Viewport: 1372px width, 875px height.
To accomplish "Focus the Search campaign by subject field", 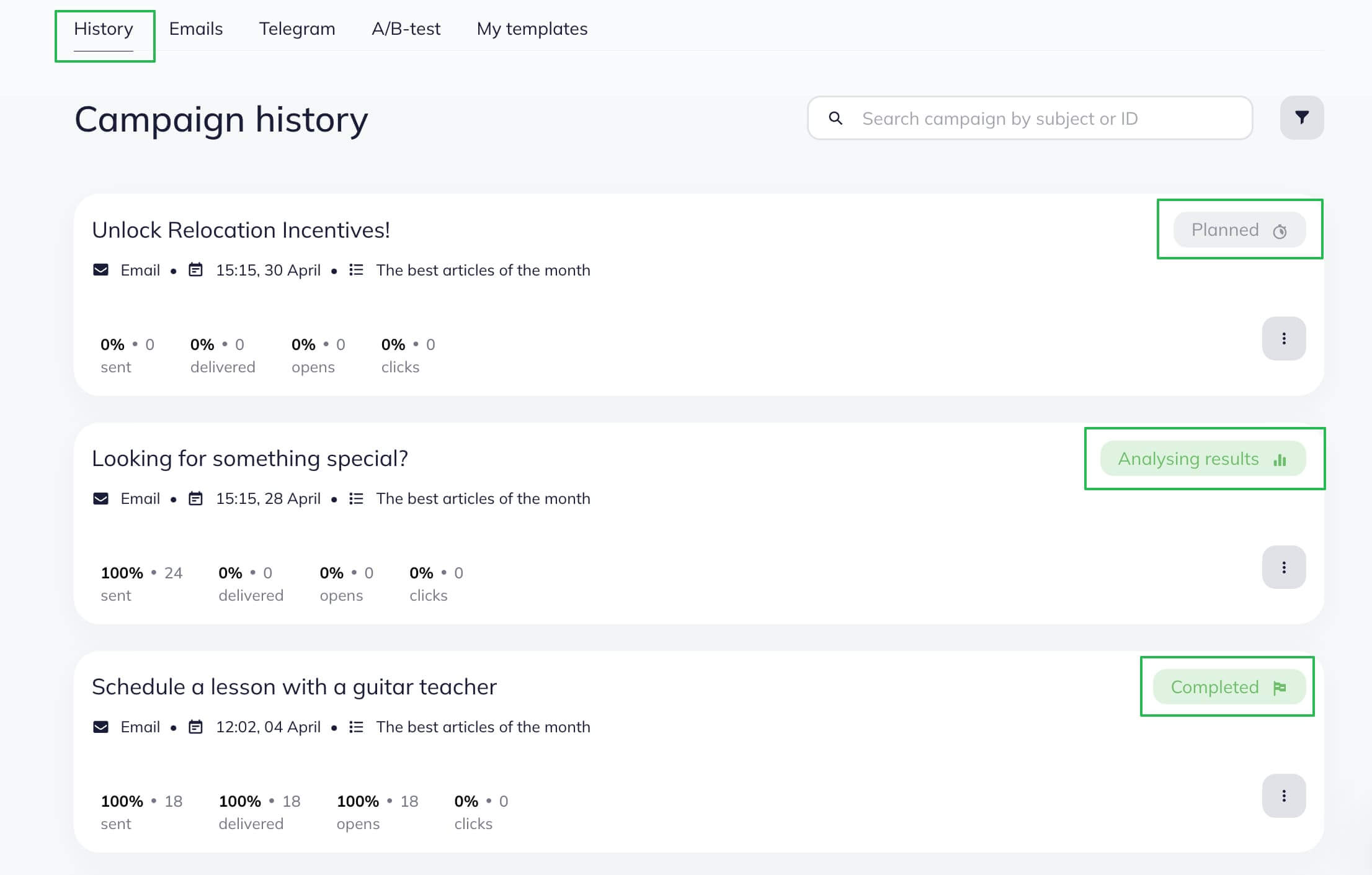I will (1030, 118).
